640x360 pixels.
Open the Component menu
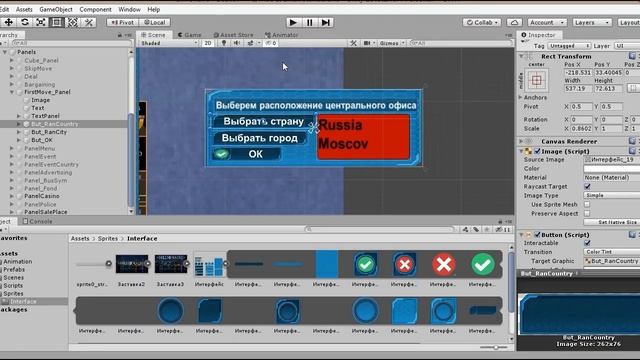(x=96, y=9)
